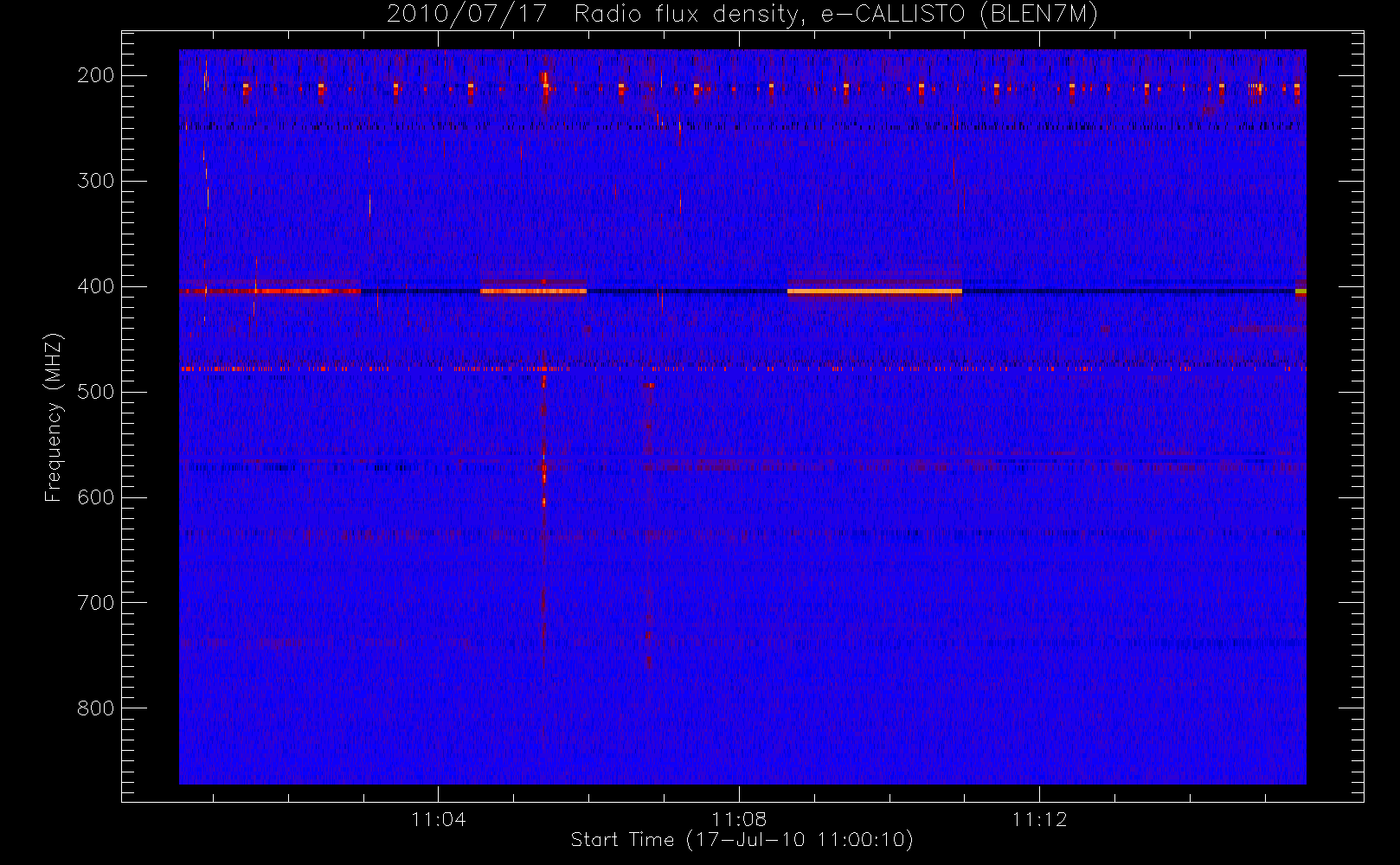Click the 11:08 time tick label
Viewport: 1400px width, 865px height.
click(739, 819)
